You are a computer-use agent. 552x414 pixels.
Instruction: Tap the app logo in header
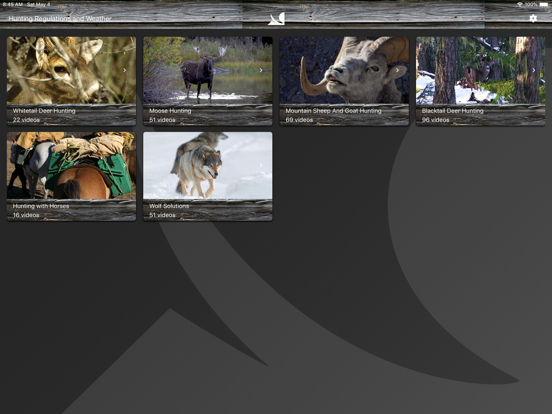click(x=276, y=18)
